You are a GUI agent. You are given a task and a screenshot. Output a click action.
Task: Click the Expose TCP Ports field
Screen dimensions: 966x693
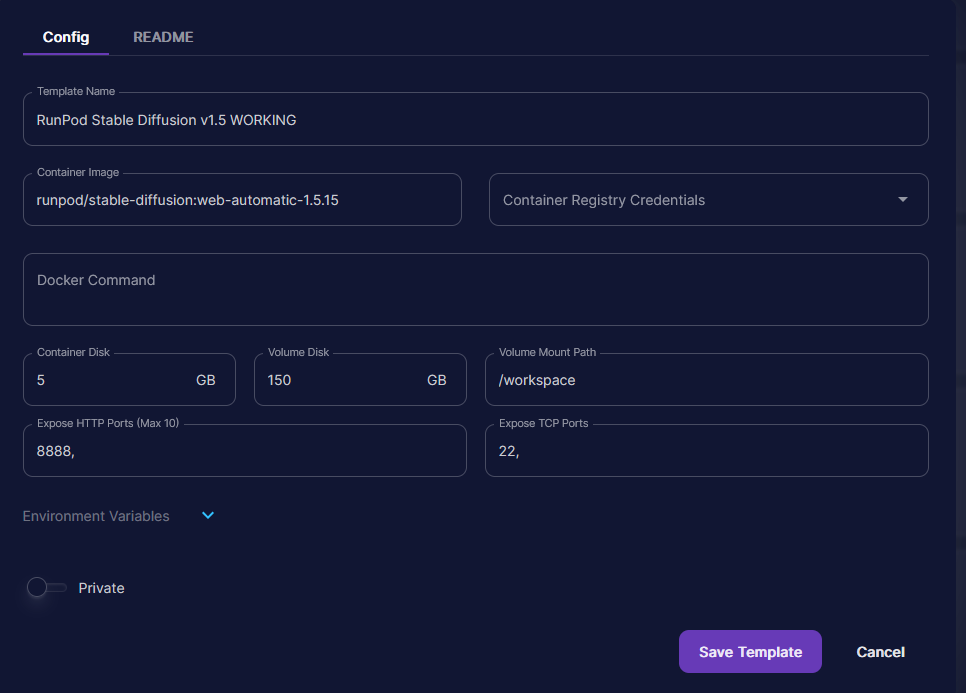click(706, 451)
